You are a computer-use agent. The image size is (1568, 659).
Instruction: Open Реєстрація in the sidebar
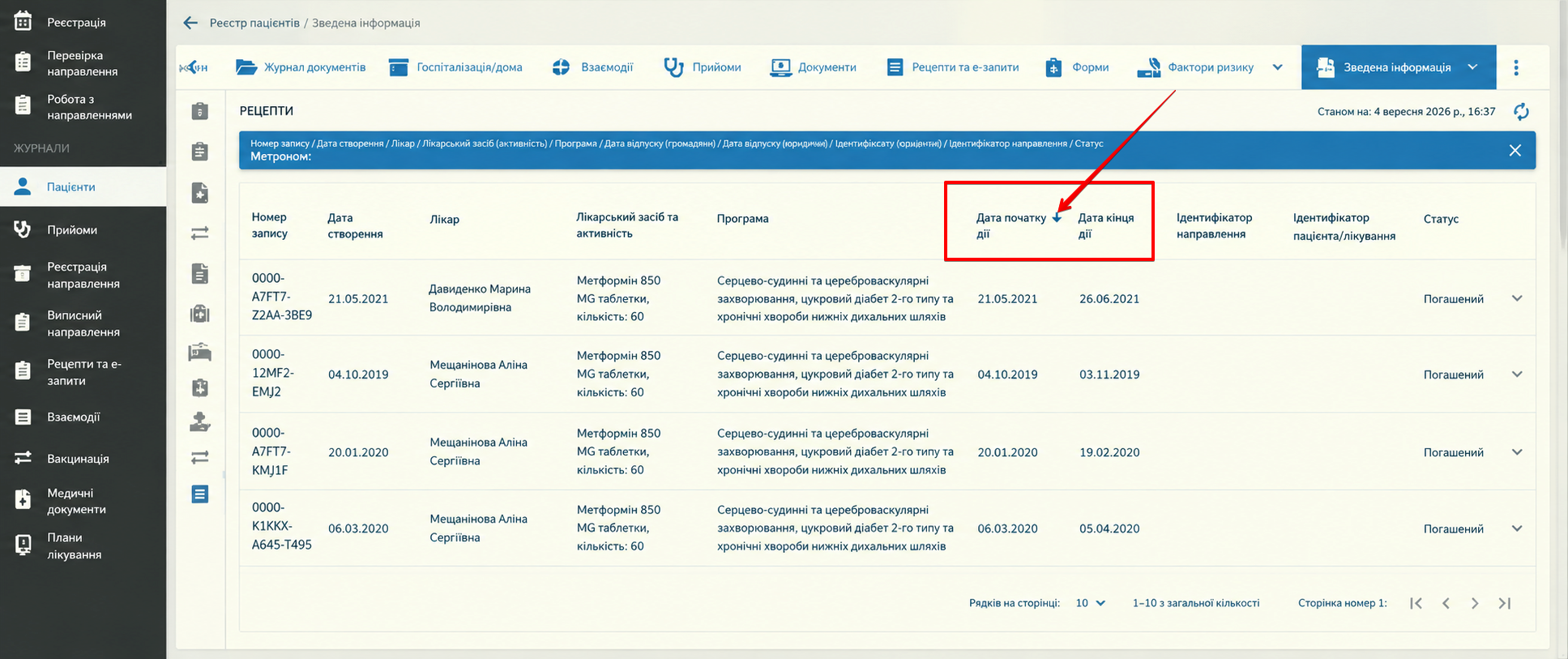click(x=83, y=23)
